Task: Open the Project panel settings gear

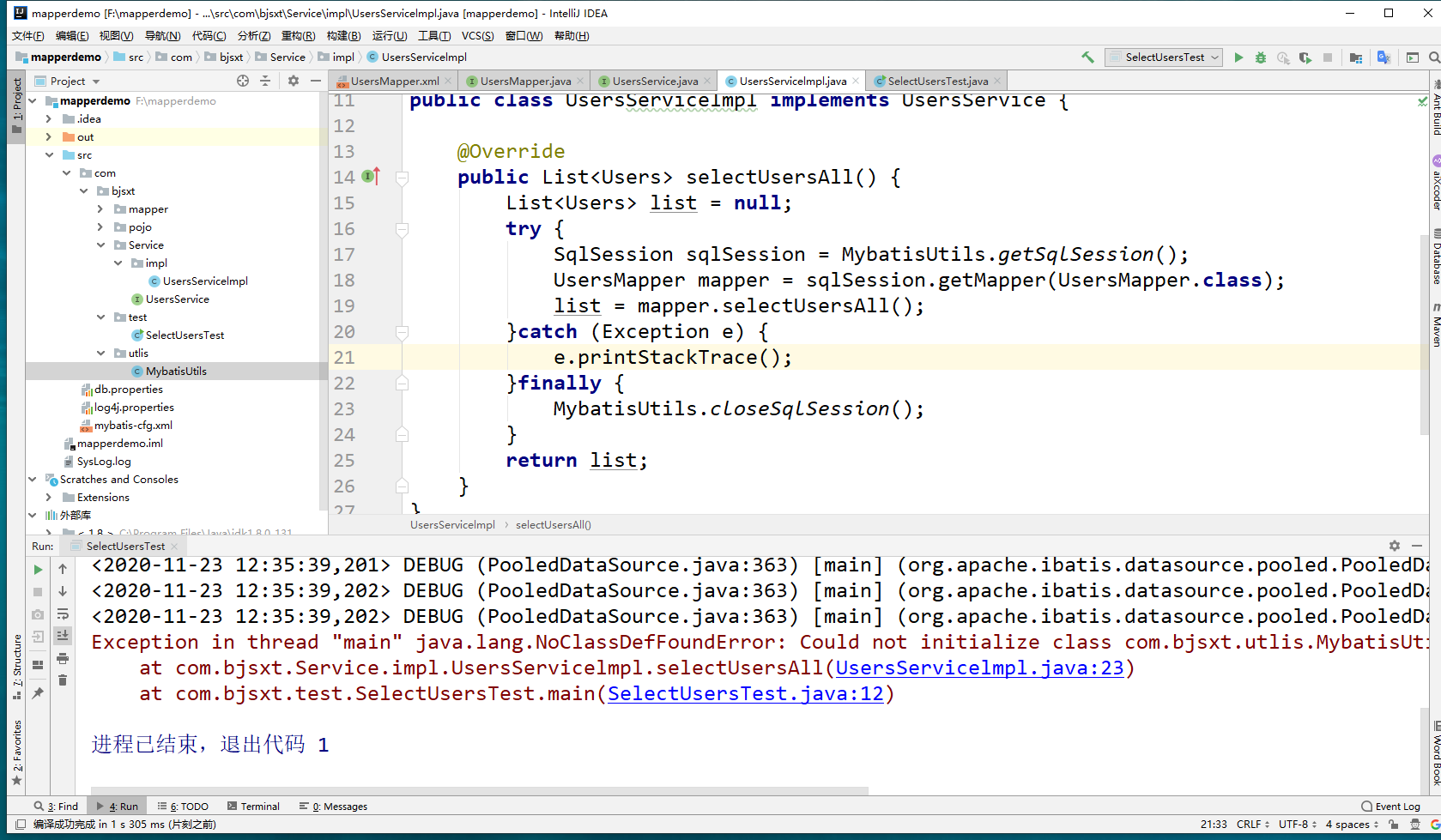Action: [294, 81]
